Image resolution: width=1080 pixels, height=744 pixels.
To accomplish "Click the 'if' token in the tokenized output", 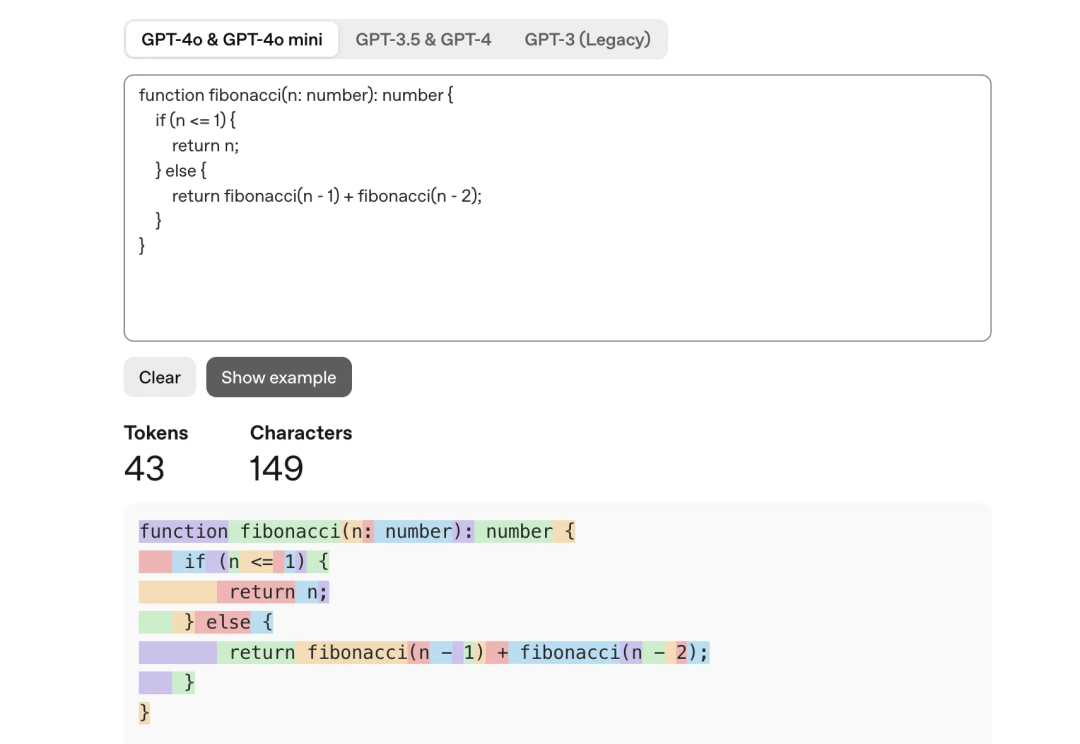I will (189, 561).
